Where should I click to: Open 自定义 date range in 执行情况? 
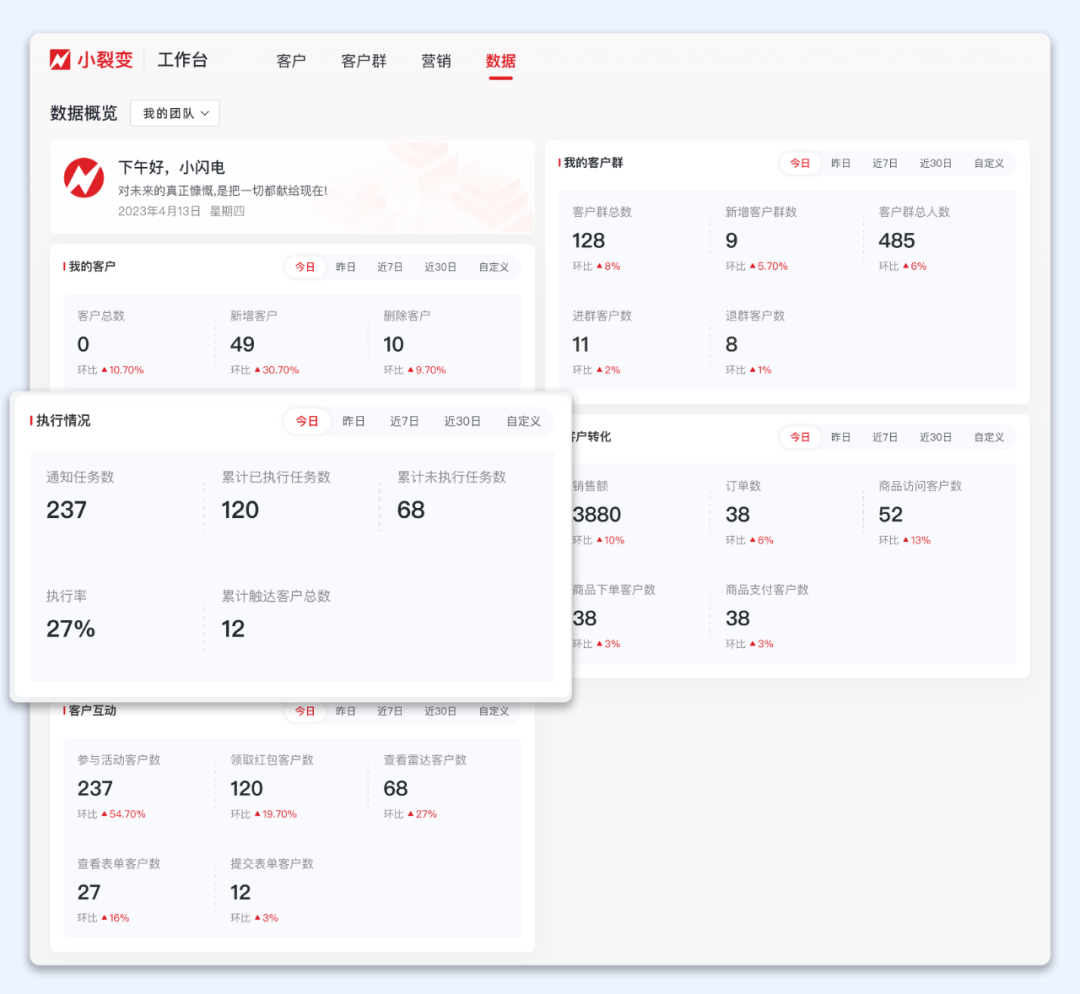point(523,421)
